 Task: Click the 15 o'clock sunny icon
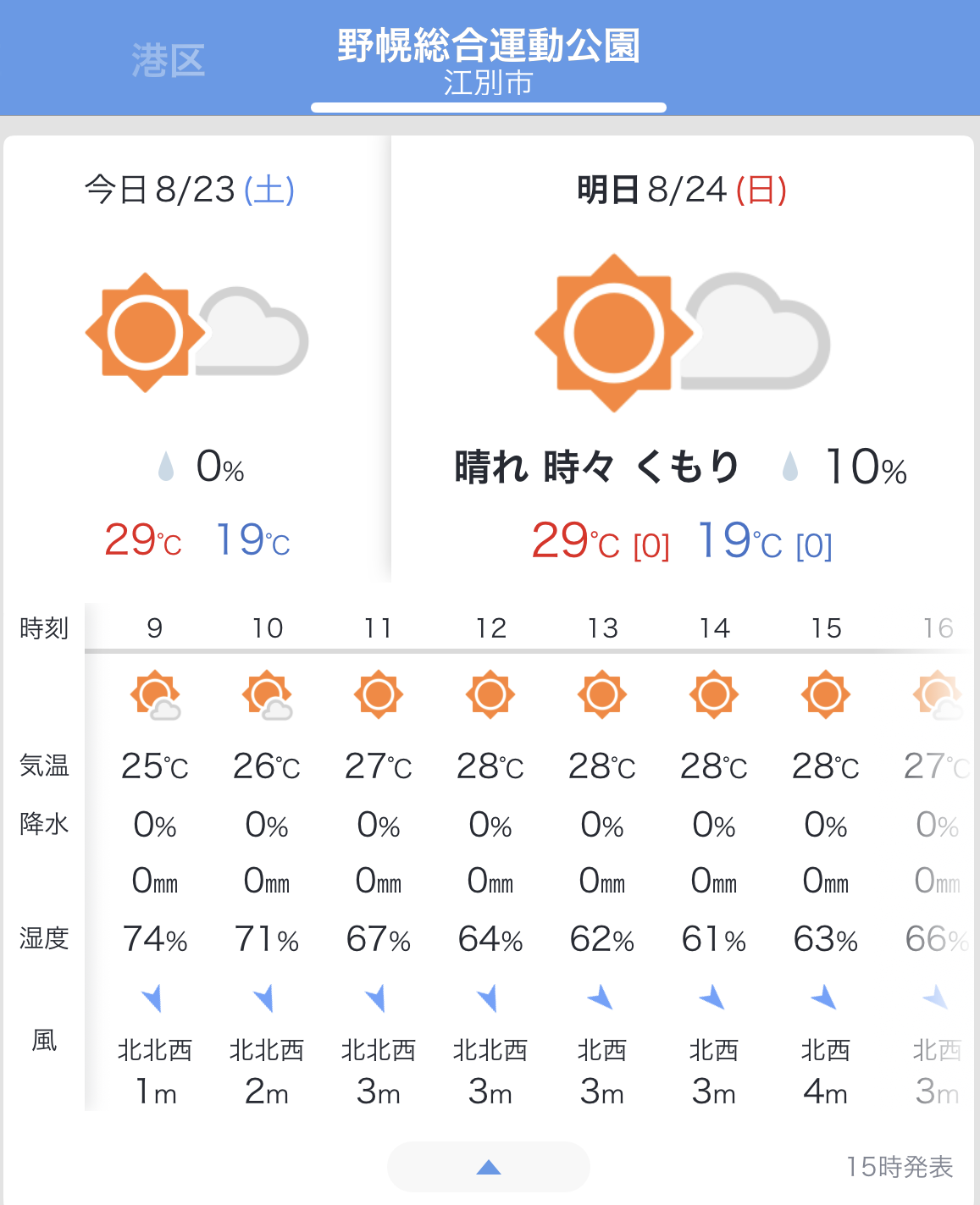pos(826,695)
